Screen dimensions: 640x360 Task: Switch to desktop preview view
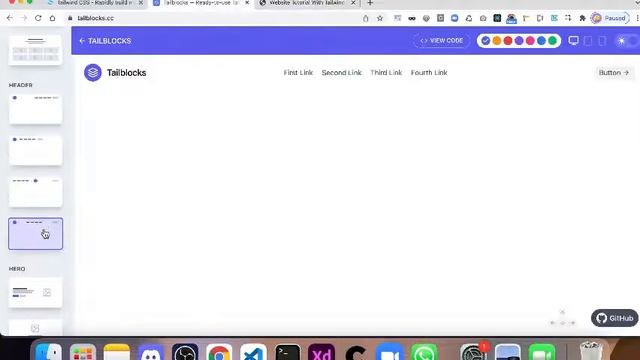(x=573, y=40)
